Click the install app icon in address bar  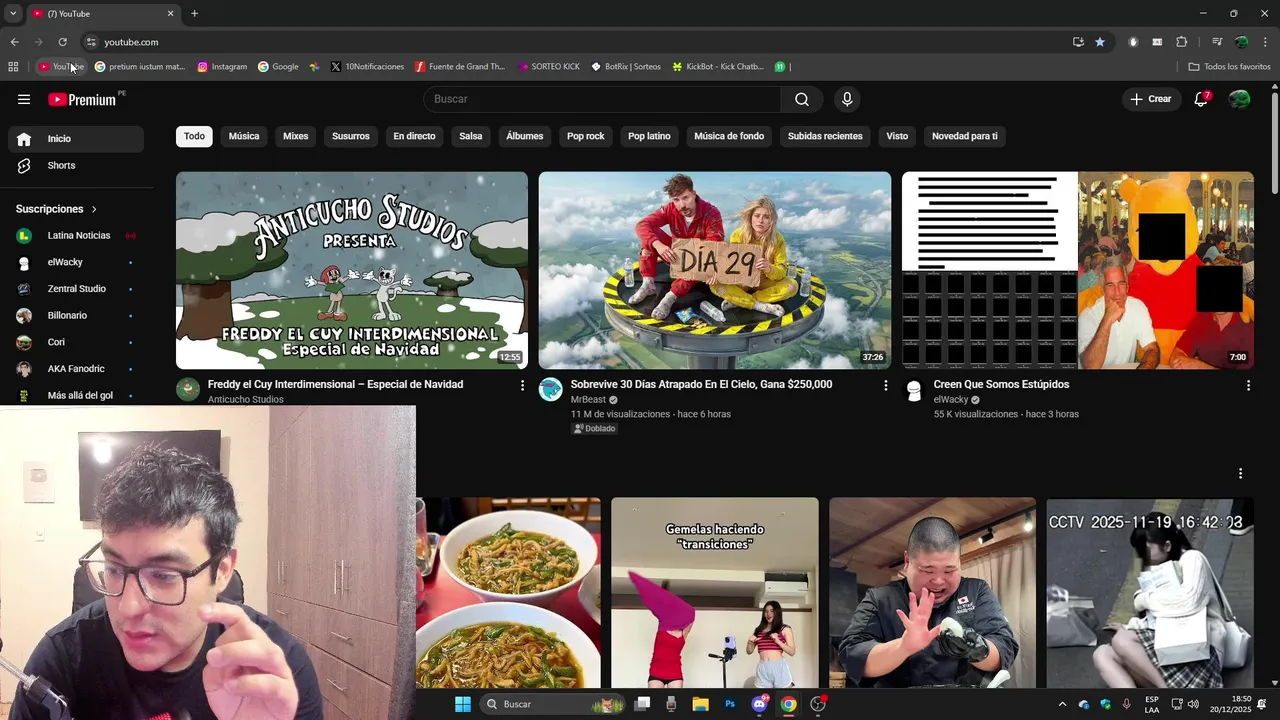pos(1078,42)
